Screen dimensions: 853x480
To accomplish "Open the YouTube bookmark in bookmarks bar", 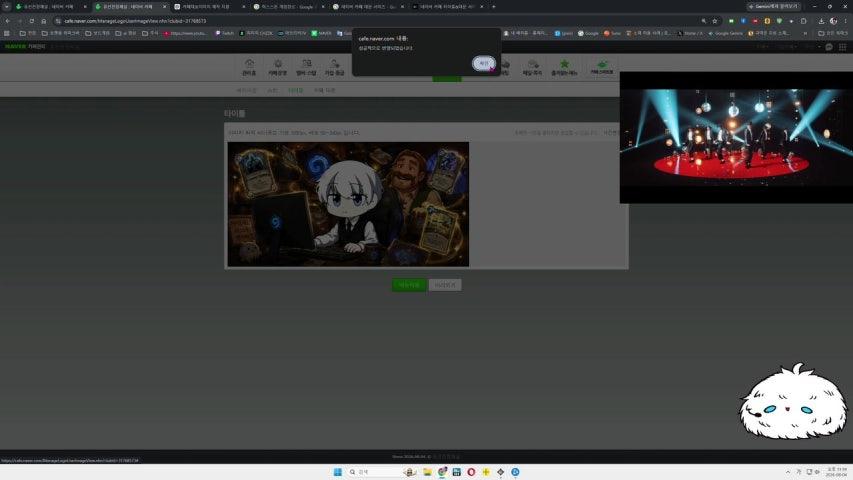I will (x=185, y=33).
